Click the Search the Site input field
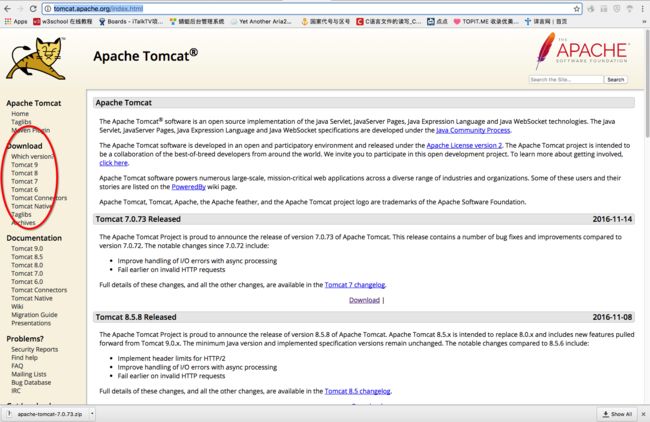 pos(565,80)
